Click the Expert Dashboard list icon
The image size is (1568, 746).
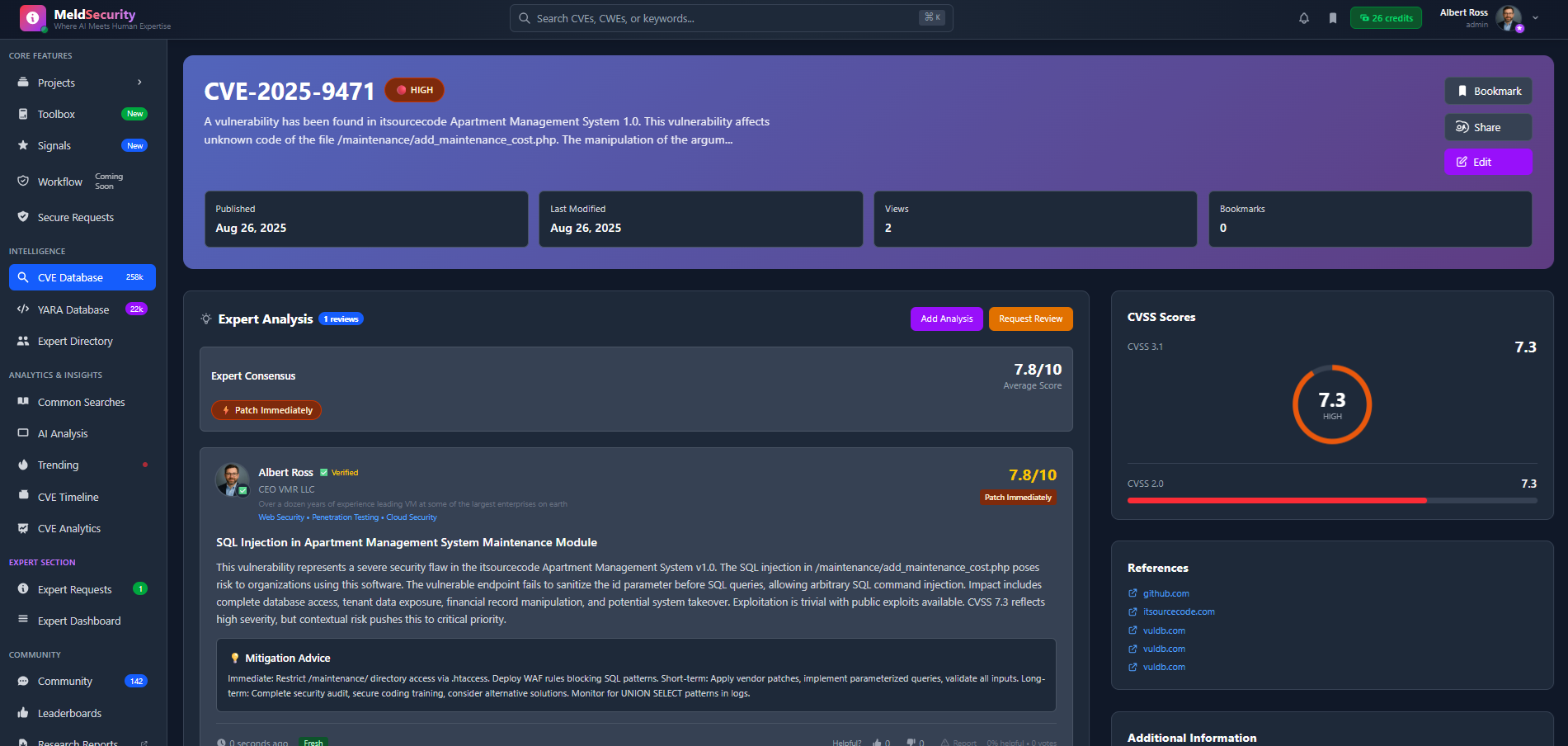[x=23, y=621]
